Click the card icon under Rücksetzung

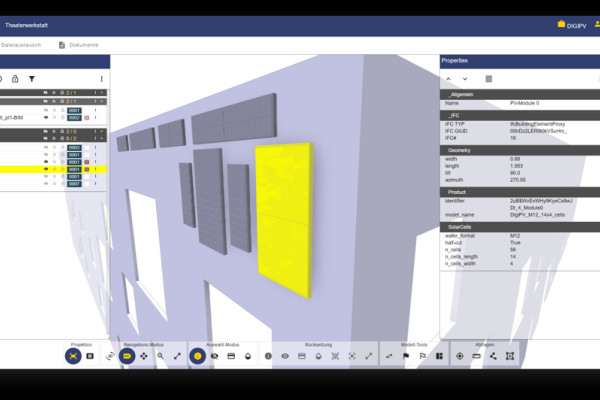point(302,356)
